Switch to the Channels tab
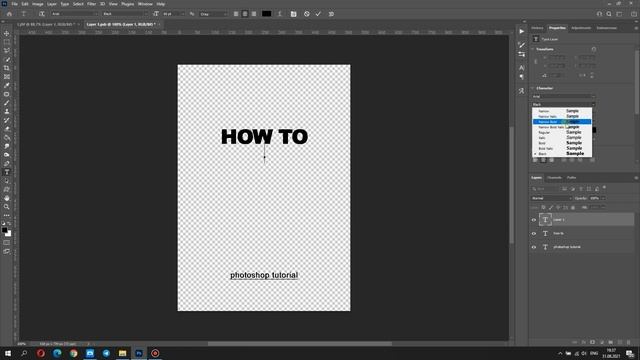The height and width of the screenshot is (360, 640). pyautogui.click(x=554, y=178)
